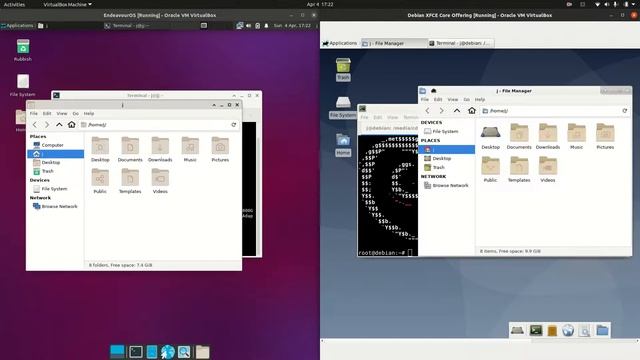Open Edit menu in EndeavourOS file manager
This screenshot has height=360, width=640.
[47, 113]
